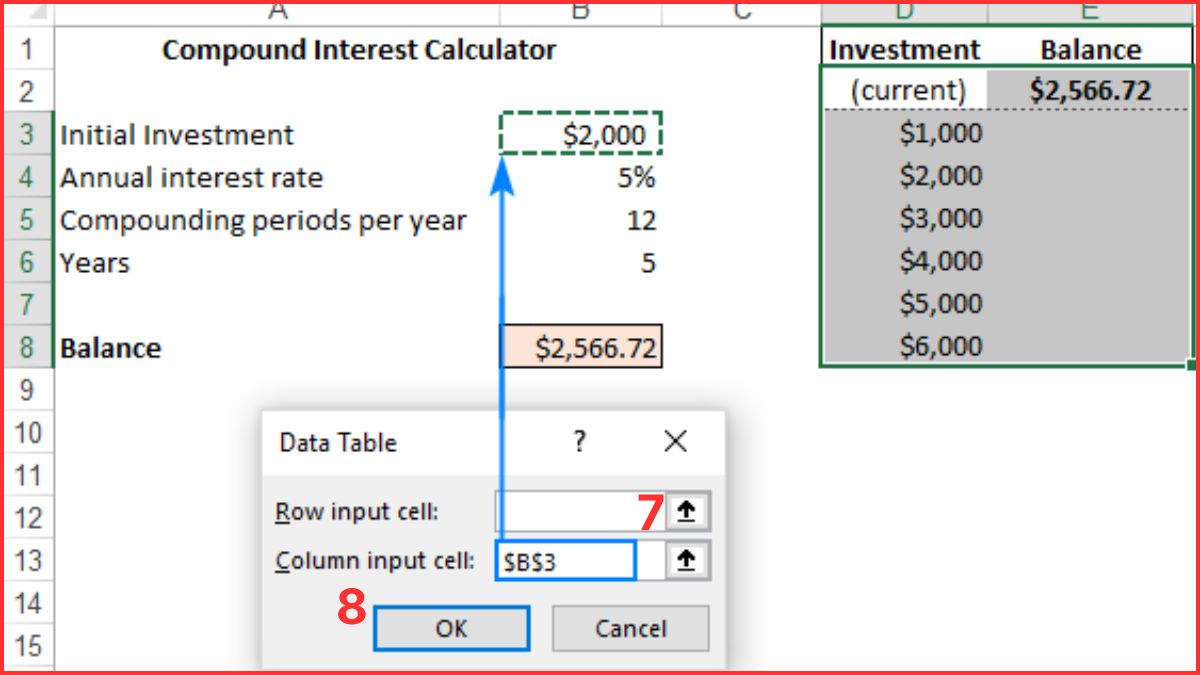Open the Data Table dialog help question mark
Screen dimensions: 1200x675
(578, 441)
